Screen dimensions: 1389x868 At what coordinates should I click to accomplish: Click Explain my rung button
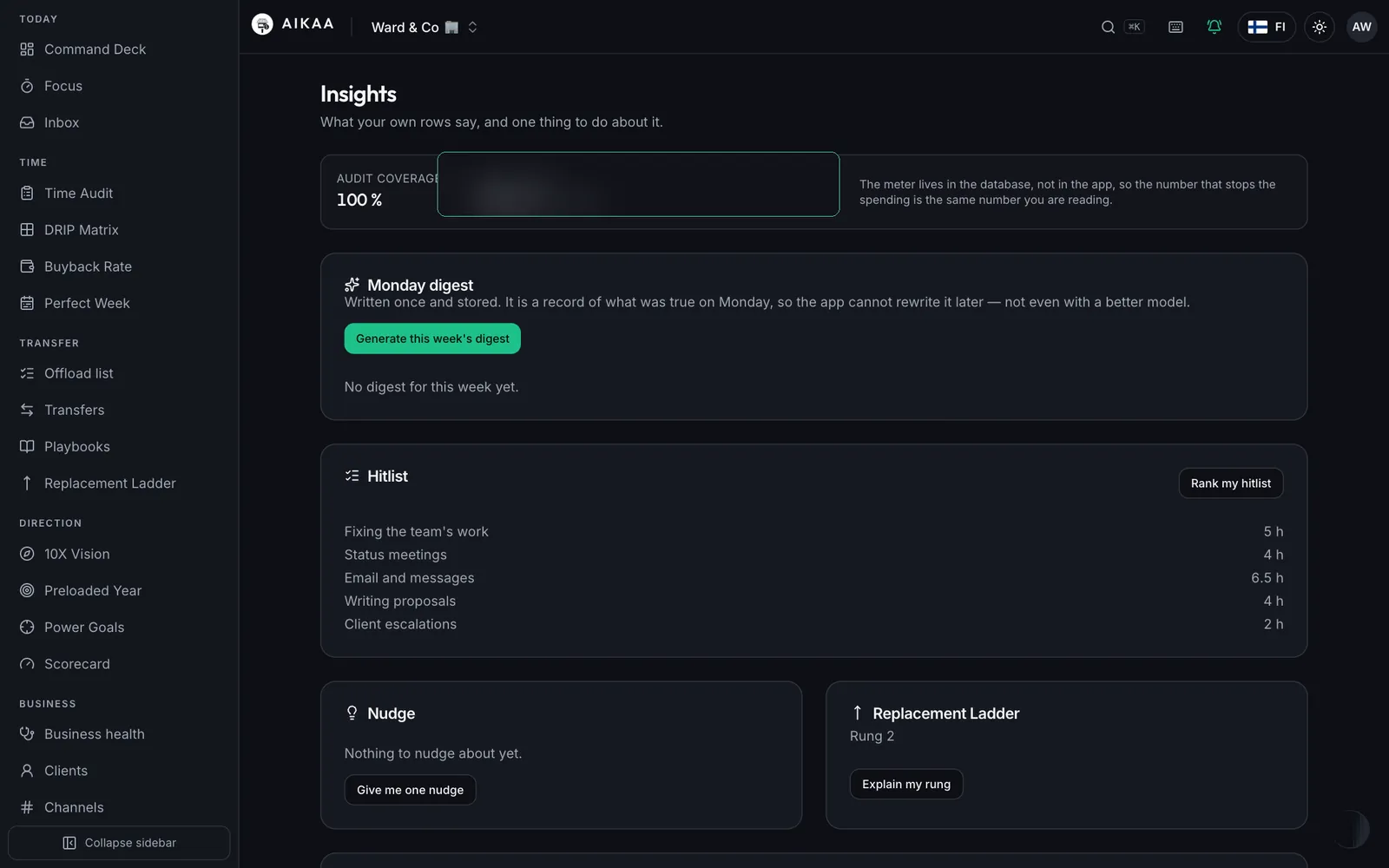click(x=906, y=784)
